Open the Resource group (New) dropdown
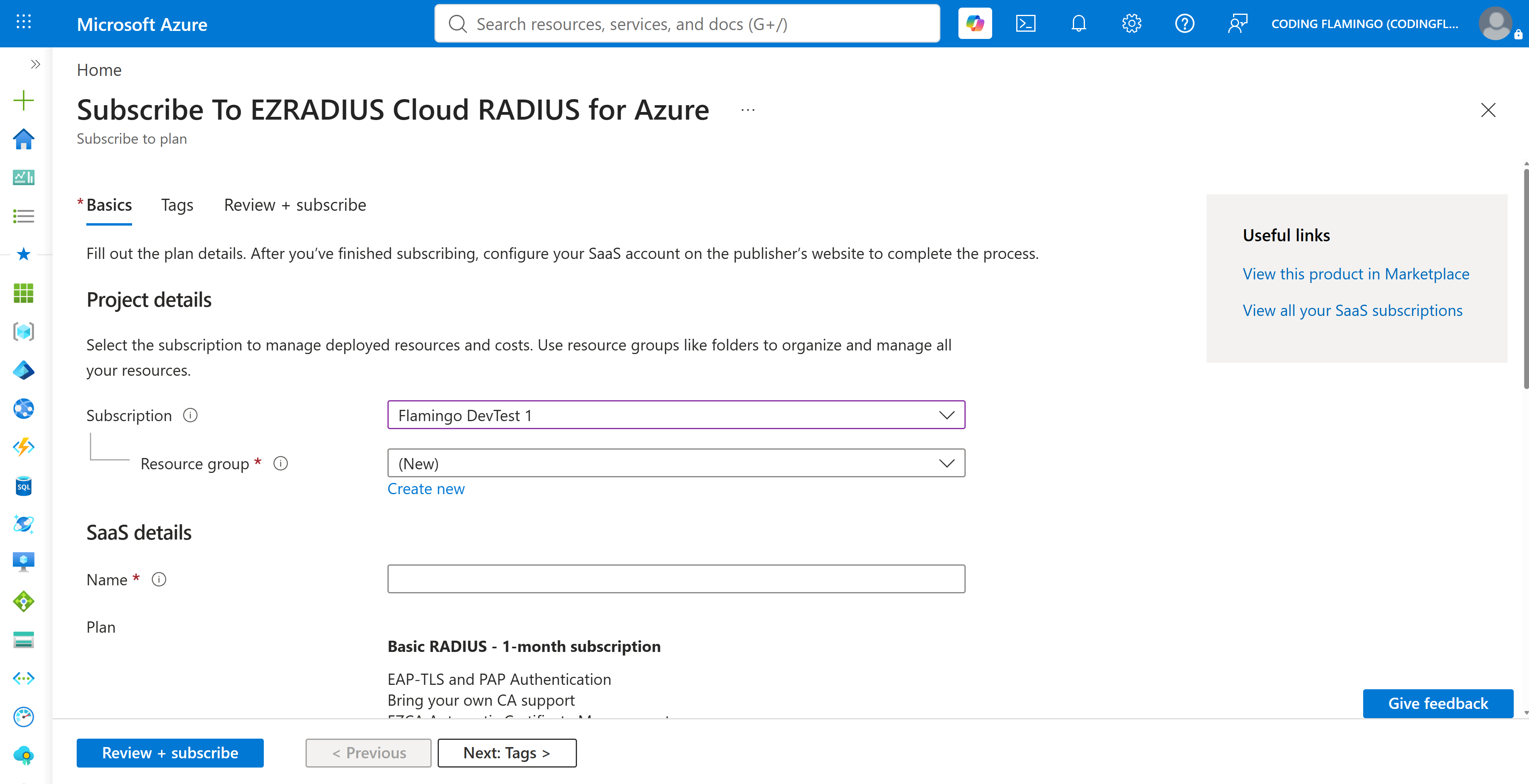The image size is (1529, 784). [x=676, y=463]
